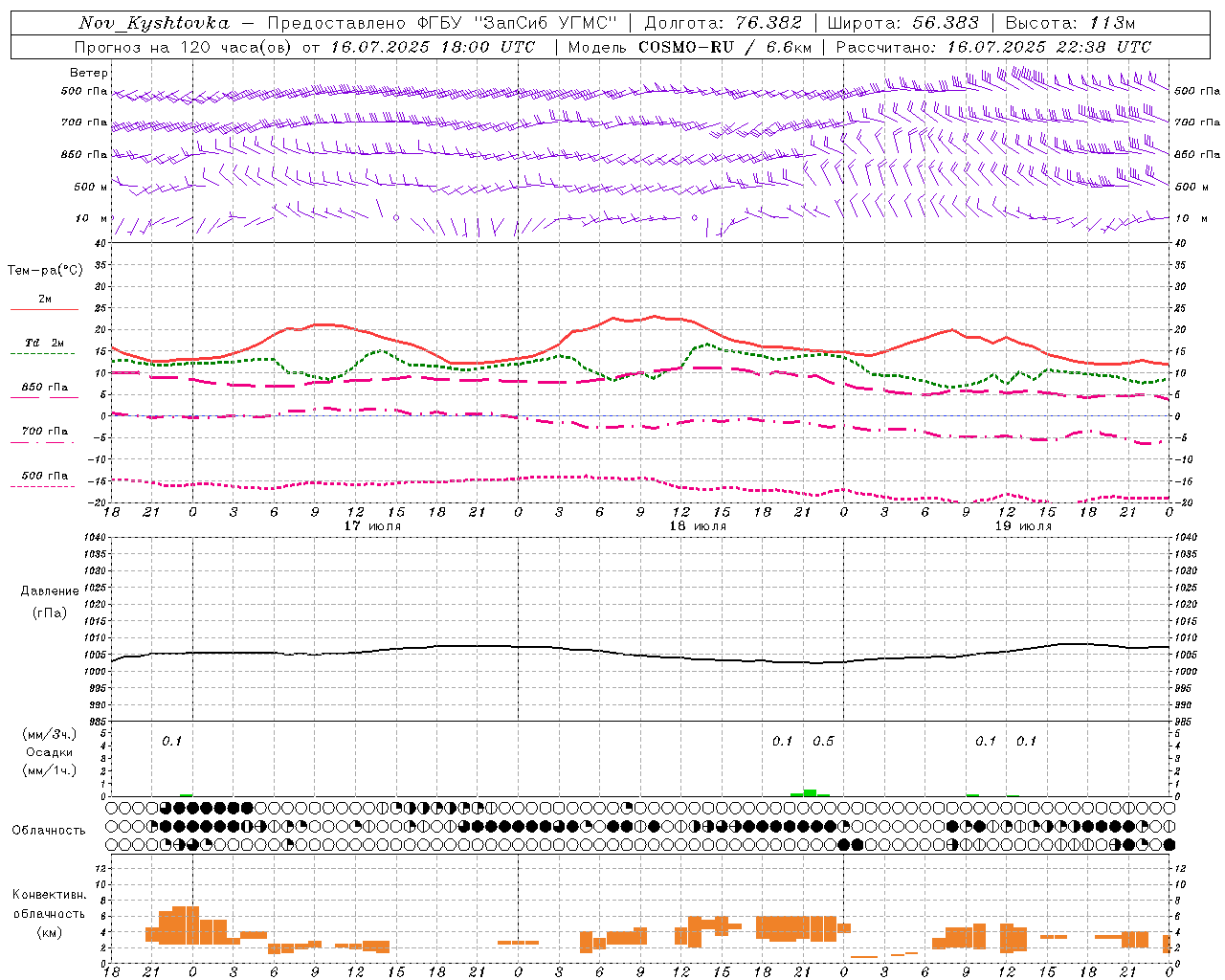Click the (мм/1ч.) precipitation unit label

coord(50,770)
